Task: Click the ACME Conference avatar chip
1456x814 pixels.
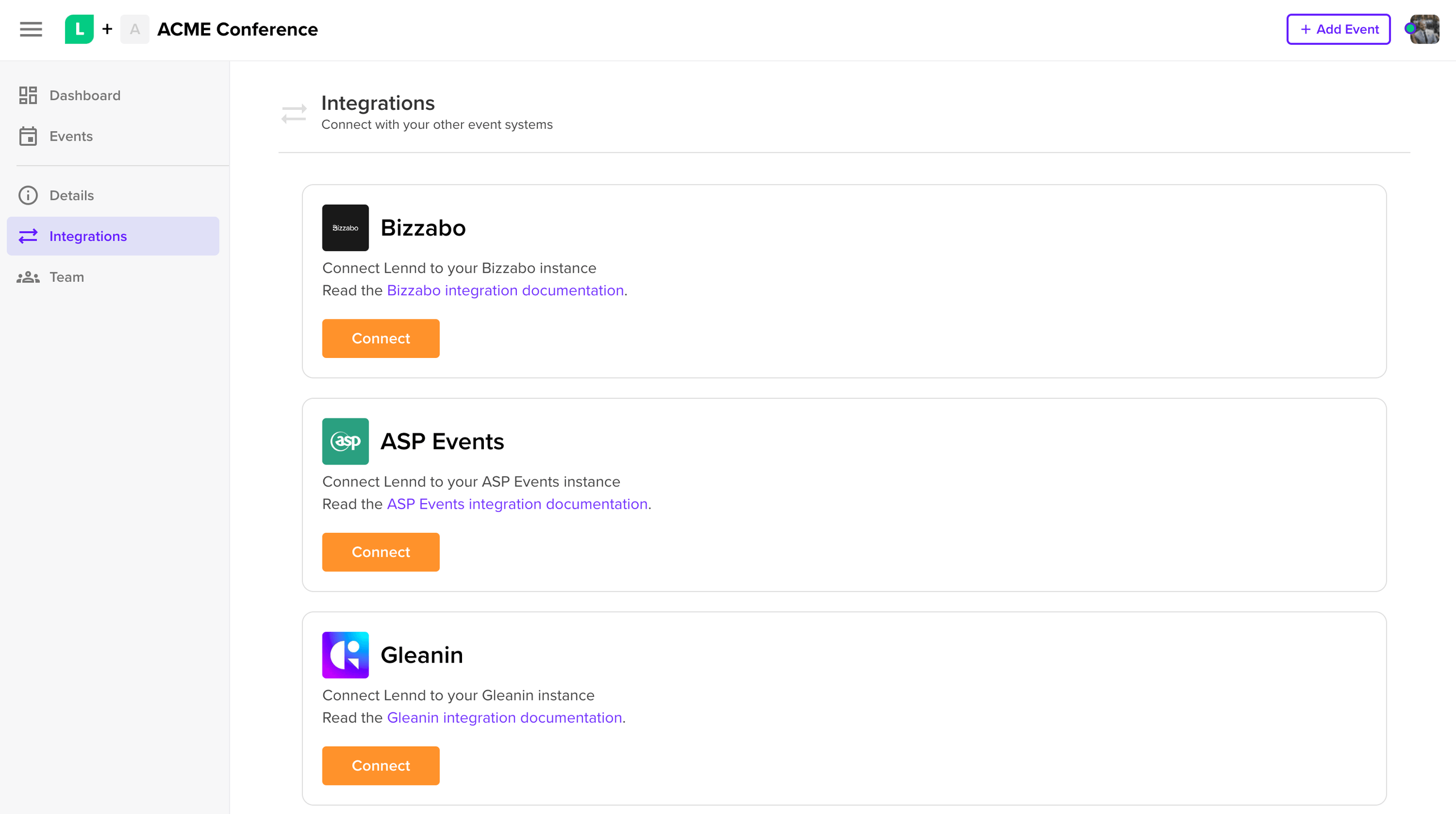Action: [134, 29]
